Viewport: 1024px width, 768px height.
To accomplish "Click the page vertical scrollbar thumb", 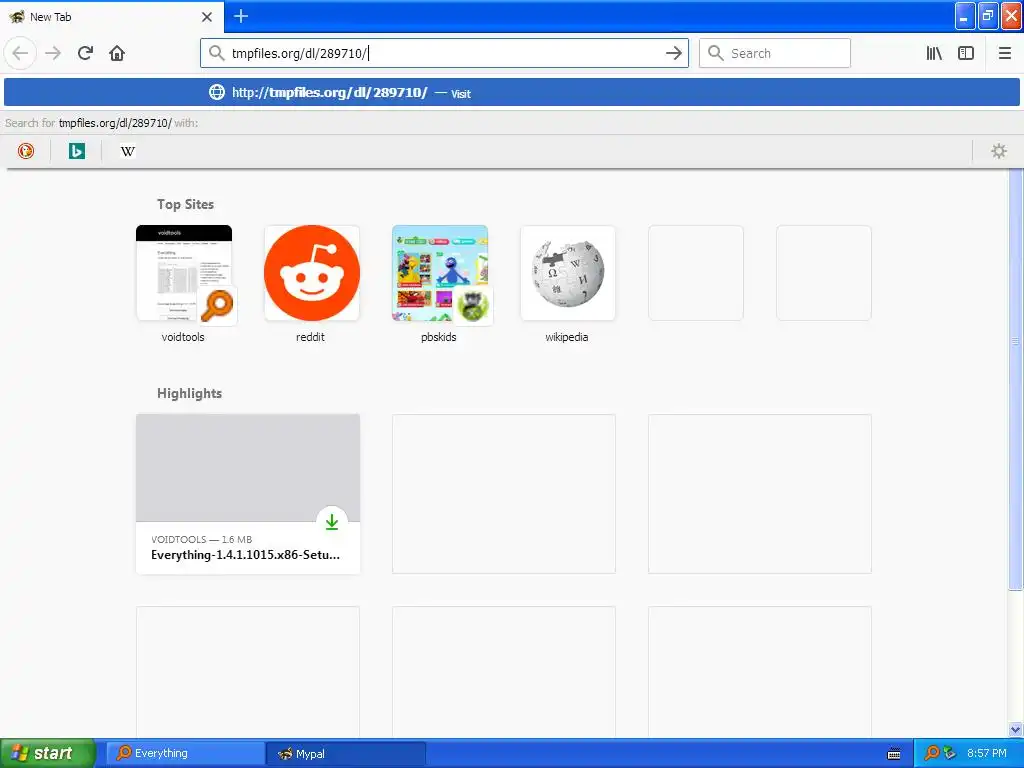I will coord(1015,379).
